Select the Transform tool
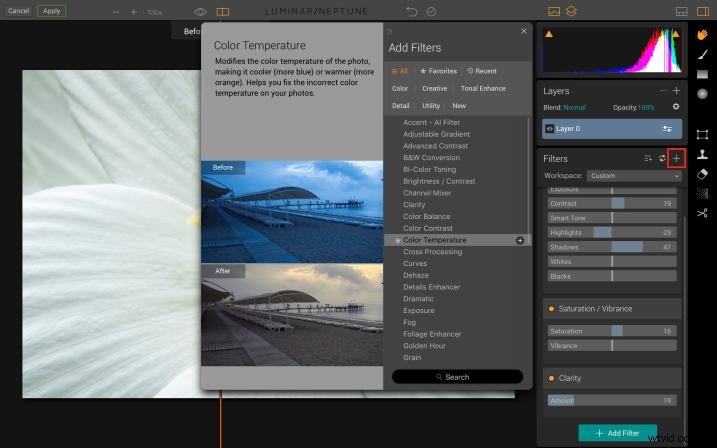The width and height of the screenshot is (717, 448). (x=702, y=134)
